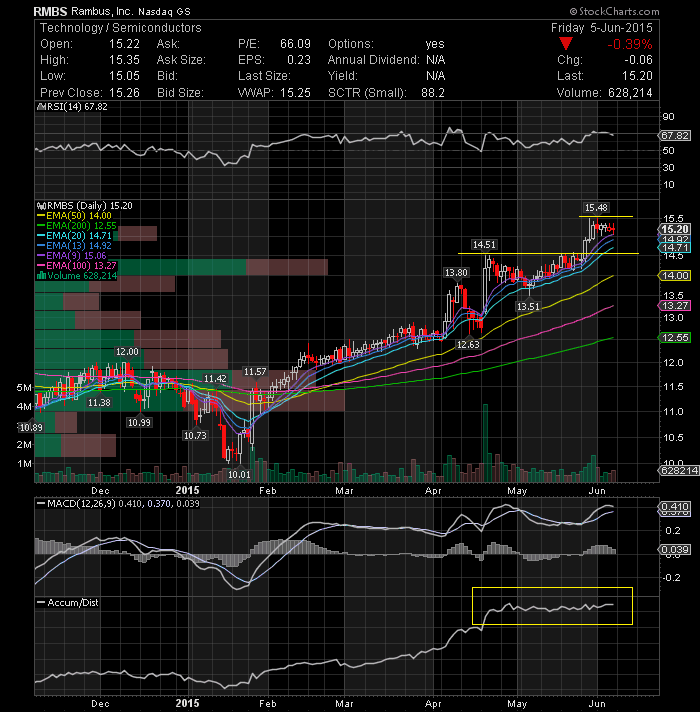Click the 12.63 low price label
700x712 pixels.
point(468,345)
